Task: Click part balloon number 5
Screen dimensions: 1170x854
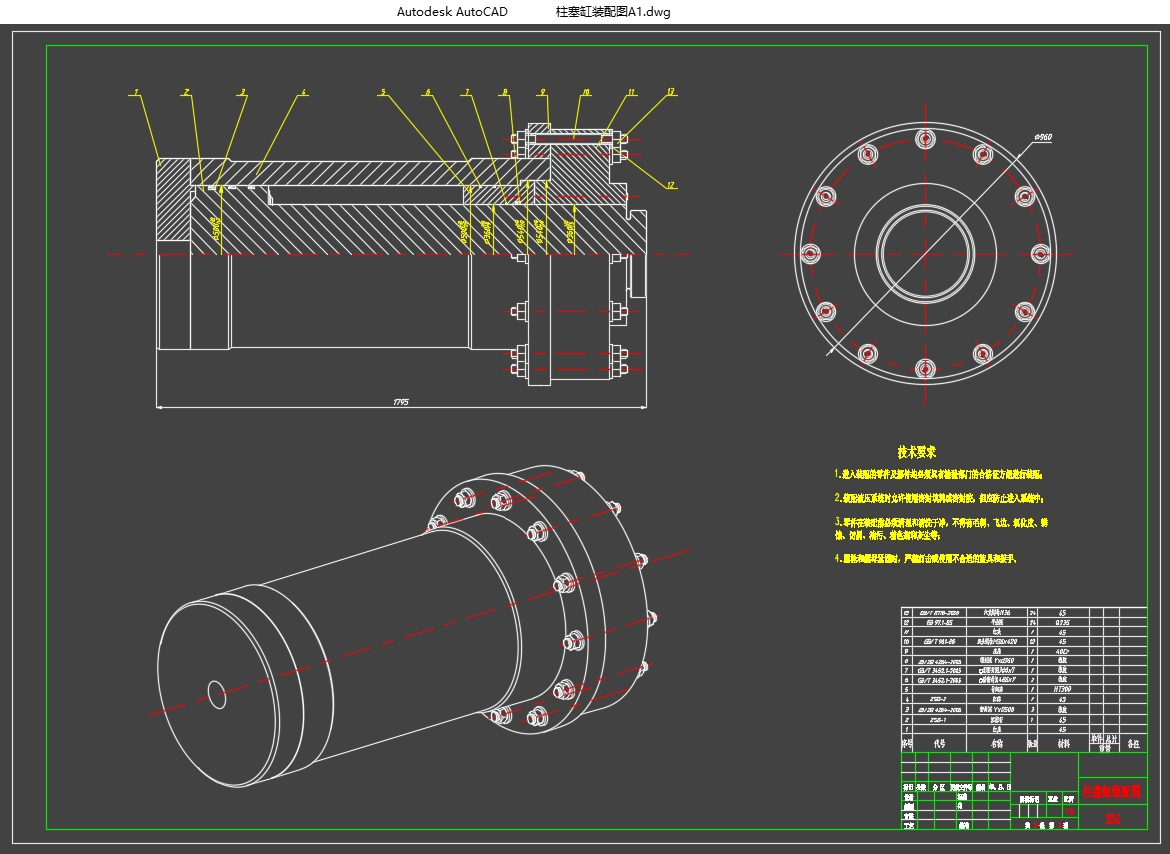Action: (382, 92)
